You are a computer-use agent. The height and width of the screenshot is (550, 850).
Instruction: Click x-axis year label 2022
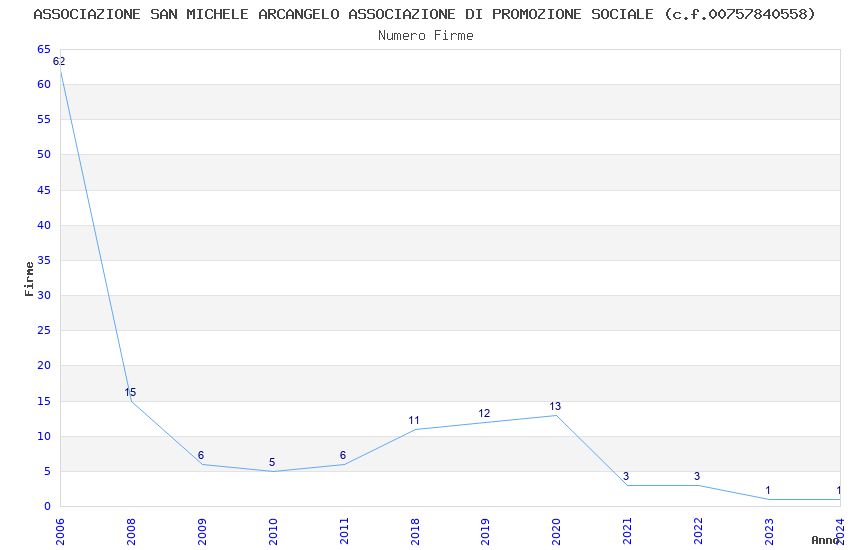click(698, 531)
